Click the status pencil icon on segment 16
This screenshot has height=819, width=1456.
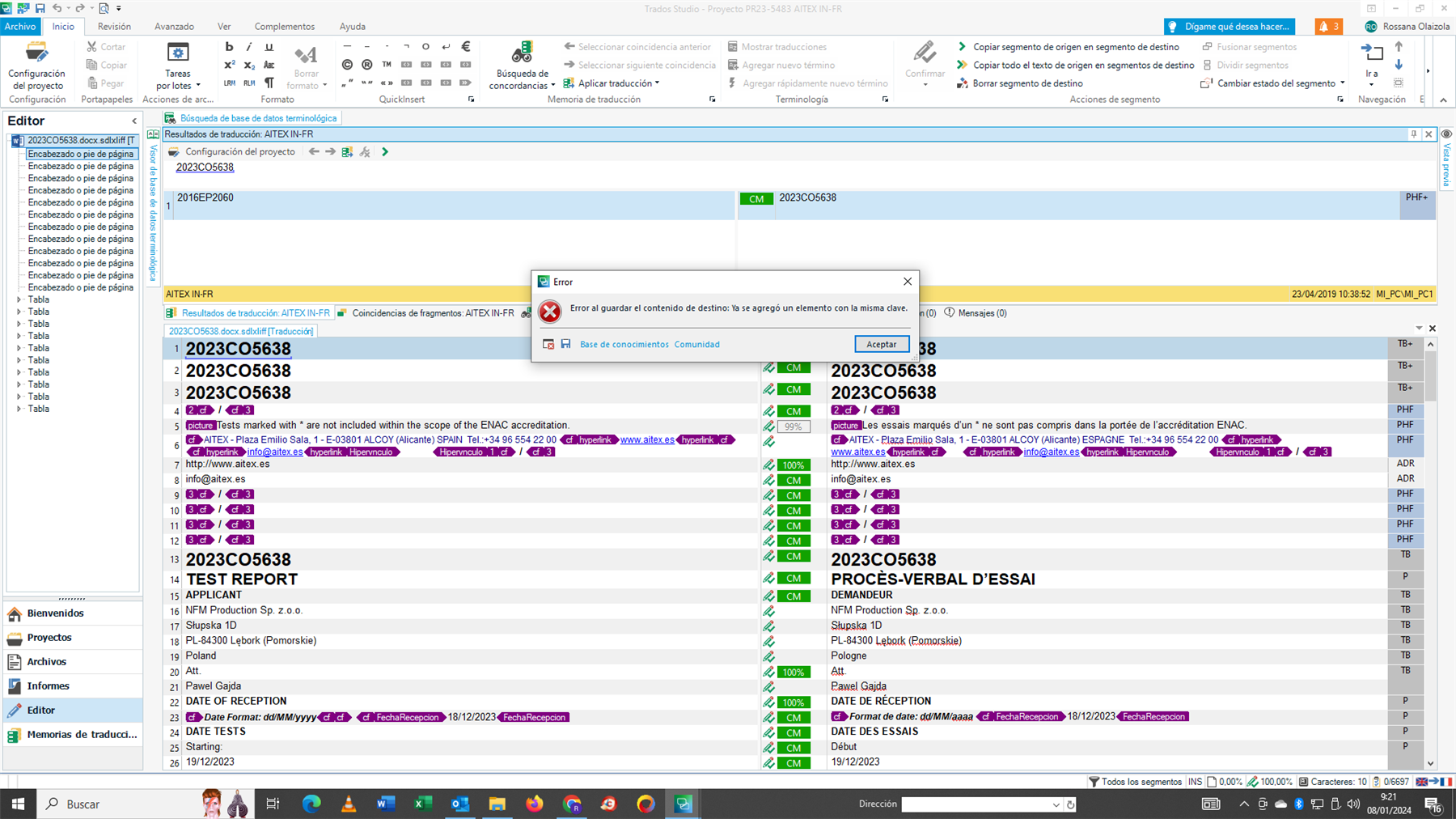coord(768,611)
